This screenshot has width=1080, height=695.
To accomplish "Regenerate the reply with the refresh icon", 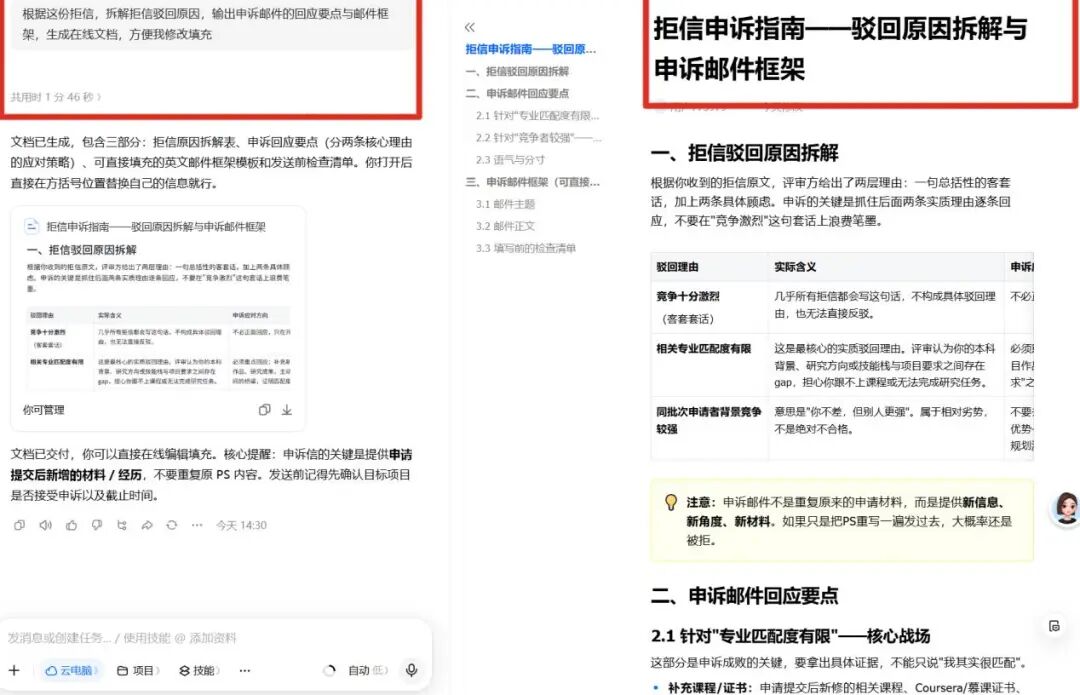I will coord(172,525).
